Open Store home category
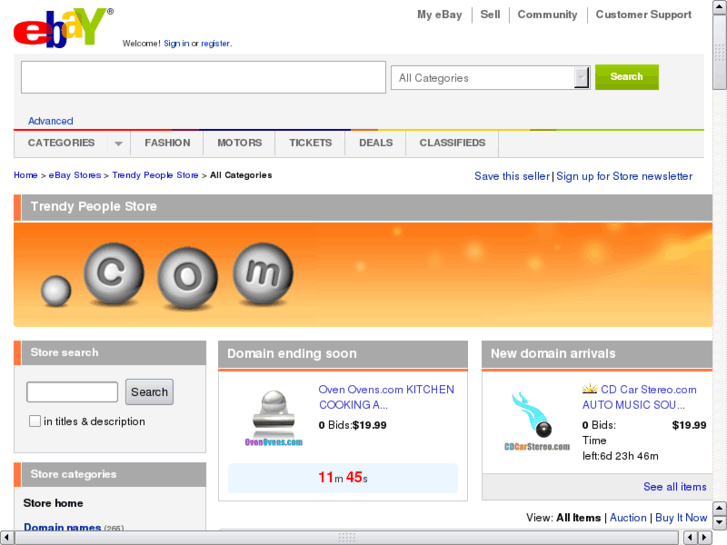The height and width of the screenshot is (545, 727). click(53, 503)
